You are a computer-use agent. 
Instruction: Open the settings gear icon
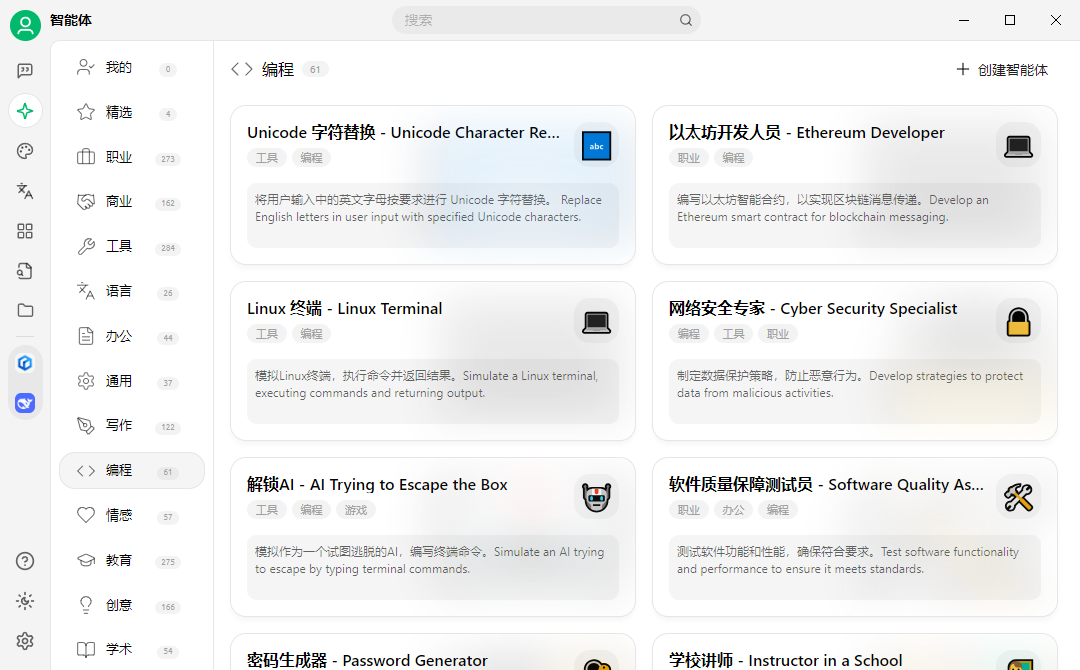pos(25,641)
